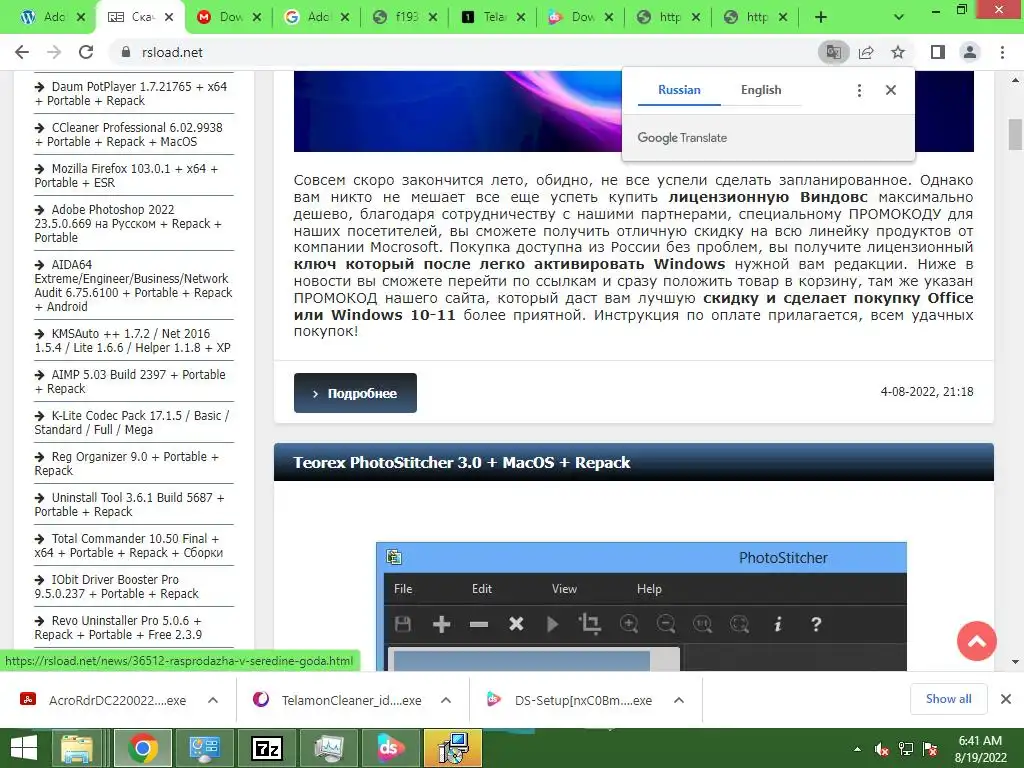Bookmark this page with the star icon
The image size is (1024, 768).
898,52
